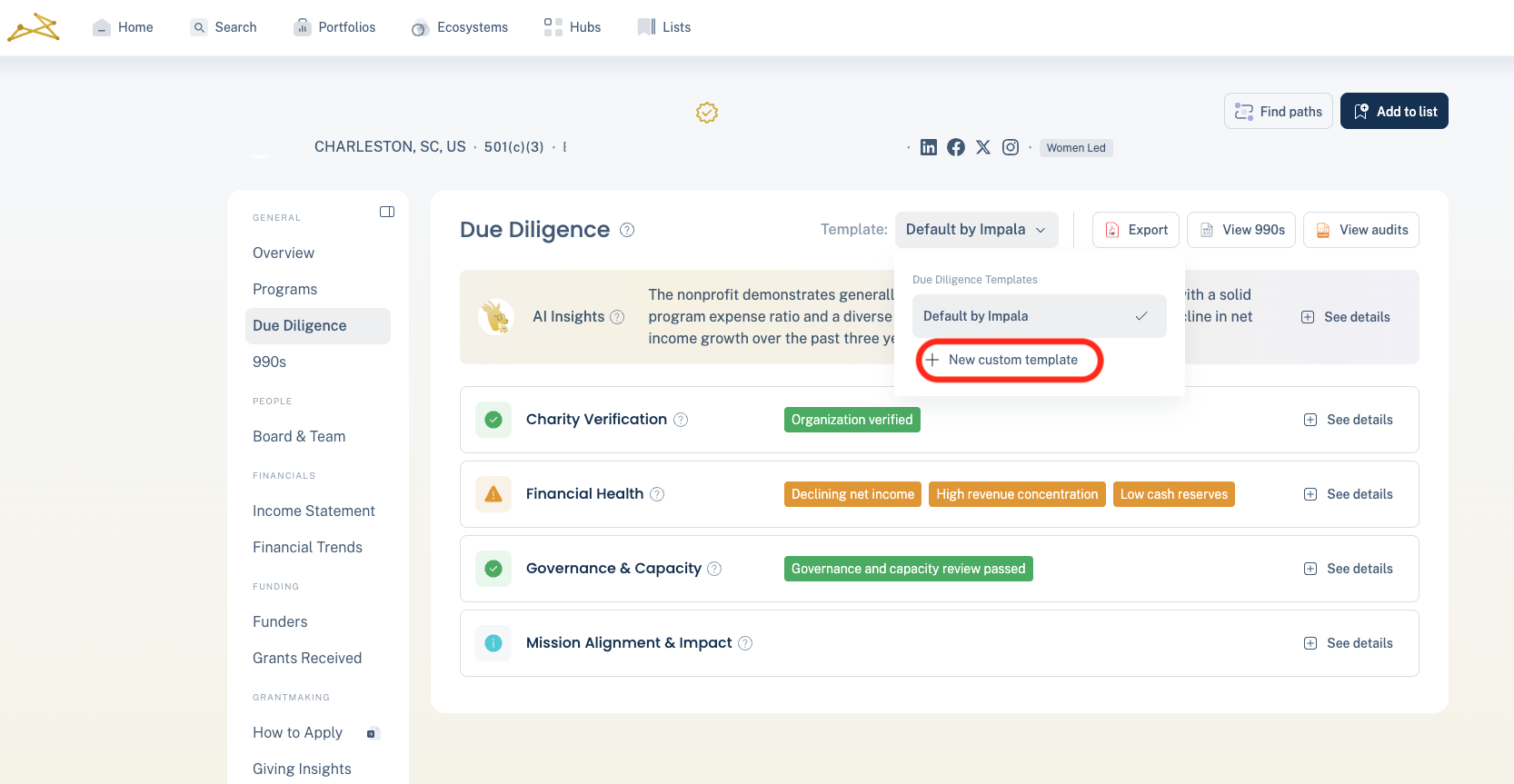Viewport: 1514px width, 784px height.
Task: Expand See details for AI Insights
Action: point(1346,317)
